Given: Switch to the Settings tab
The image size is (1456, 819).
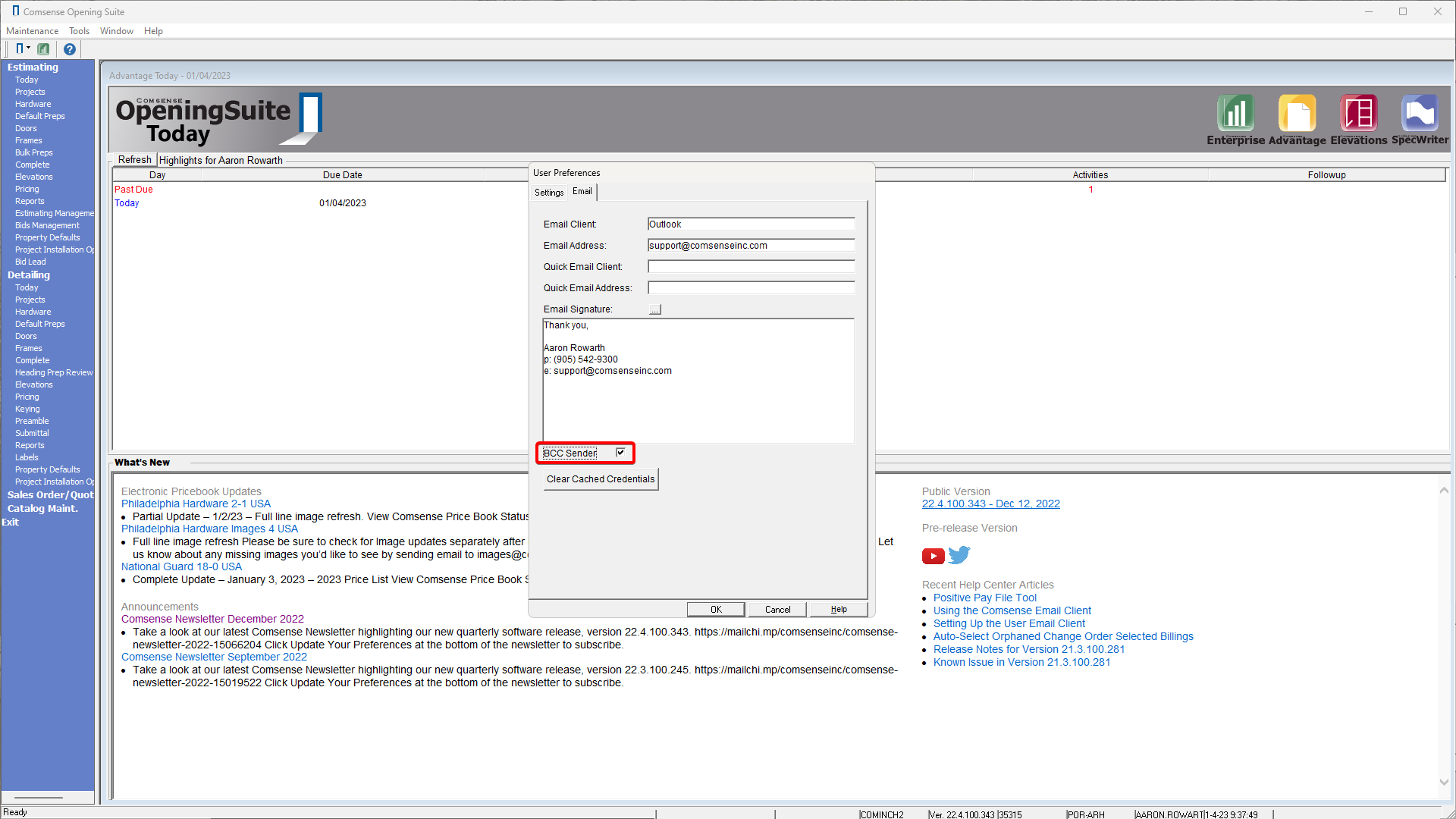Looking at the screenshot, I should 549,193.
